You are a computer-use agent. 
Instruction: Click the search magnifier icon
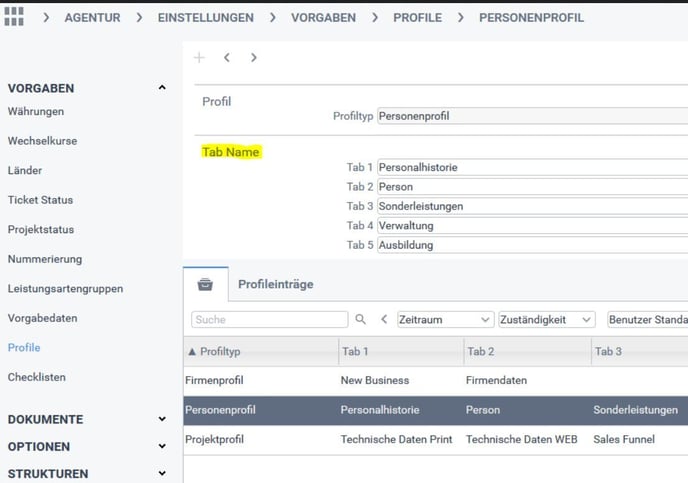pyautogui.click(x=361, y=320)
